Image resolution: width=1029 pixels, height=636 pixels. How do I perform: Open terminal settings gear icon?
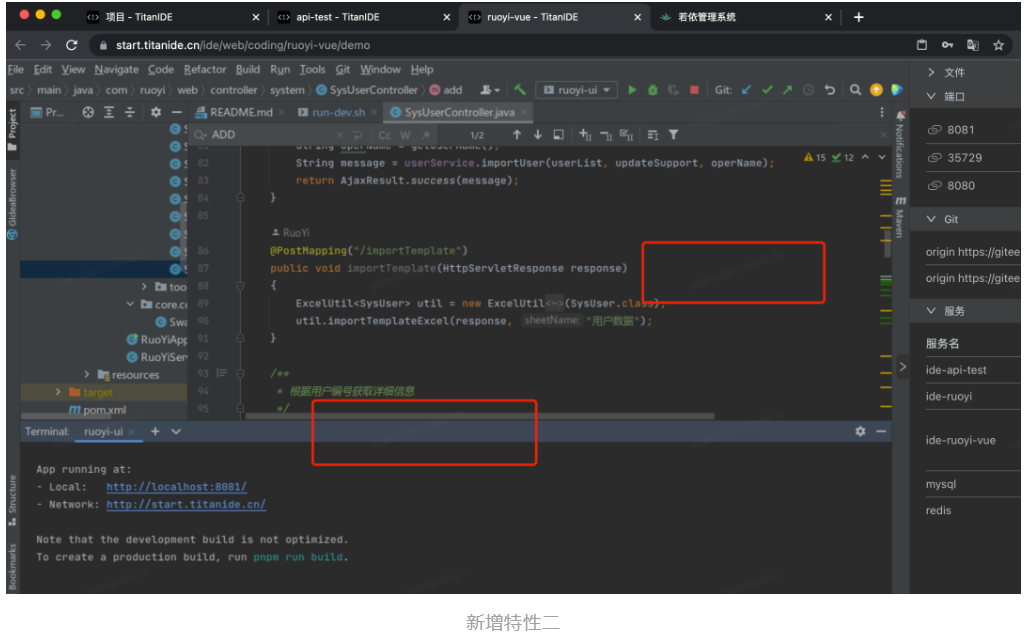[x=860, y=431]
